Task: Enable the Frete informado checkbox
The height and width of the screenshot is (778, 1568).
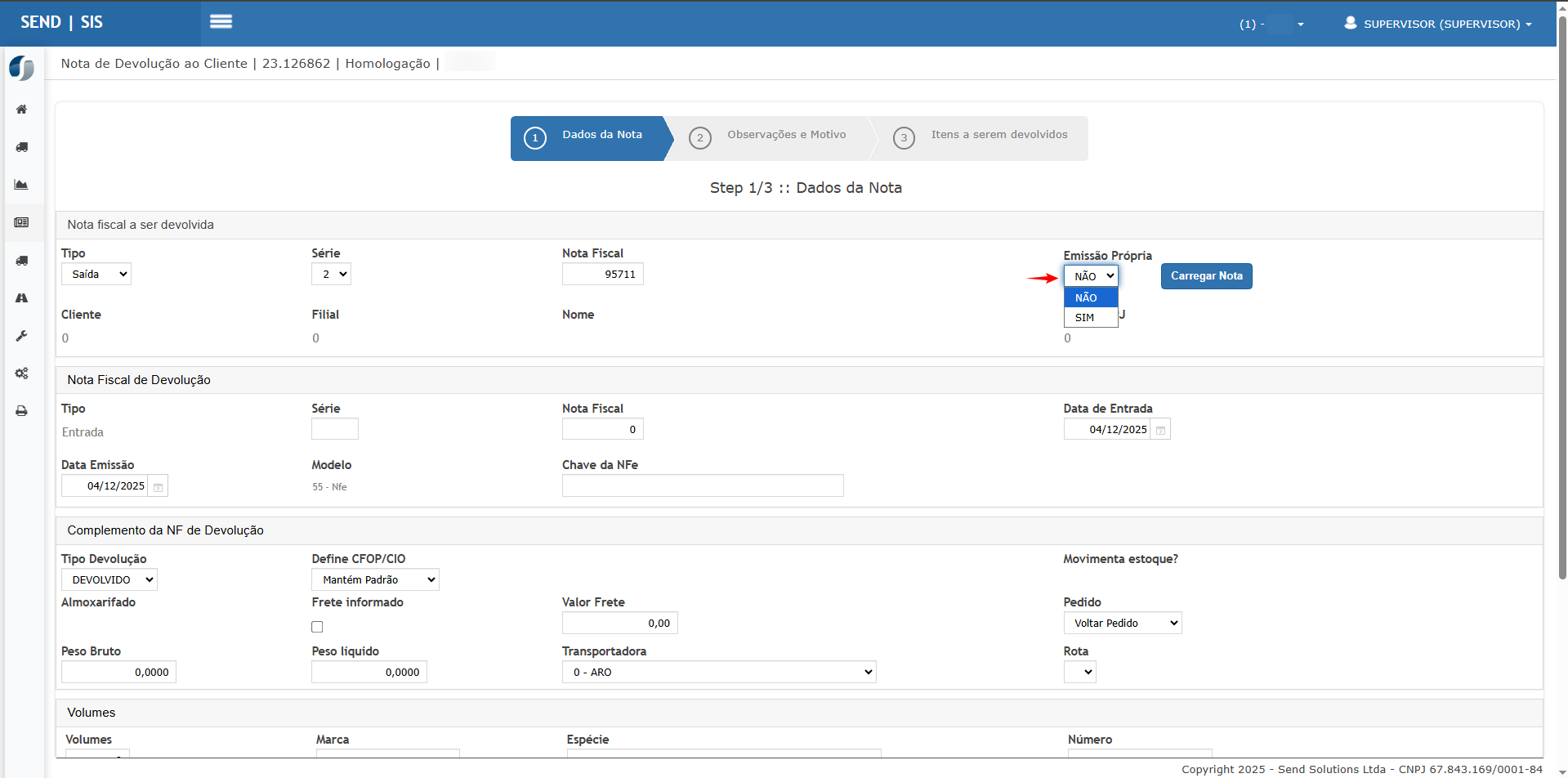Action: (x=317, y=627)
